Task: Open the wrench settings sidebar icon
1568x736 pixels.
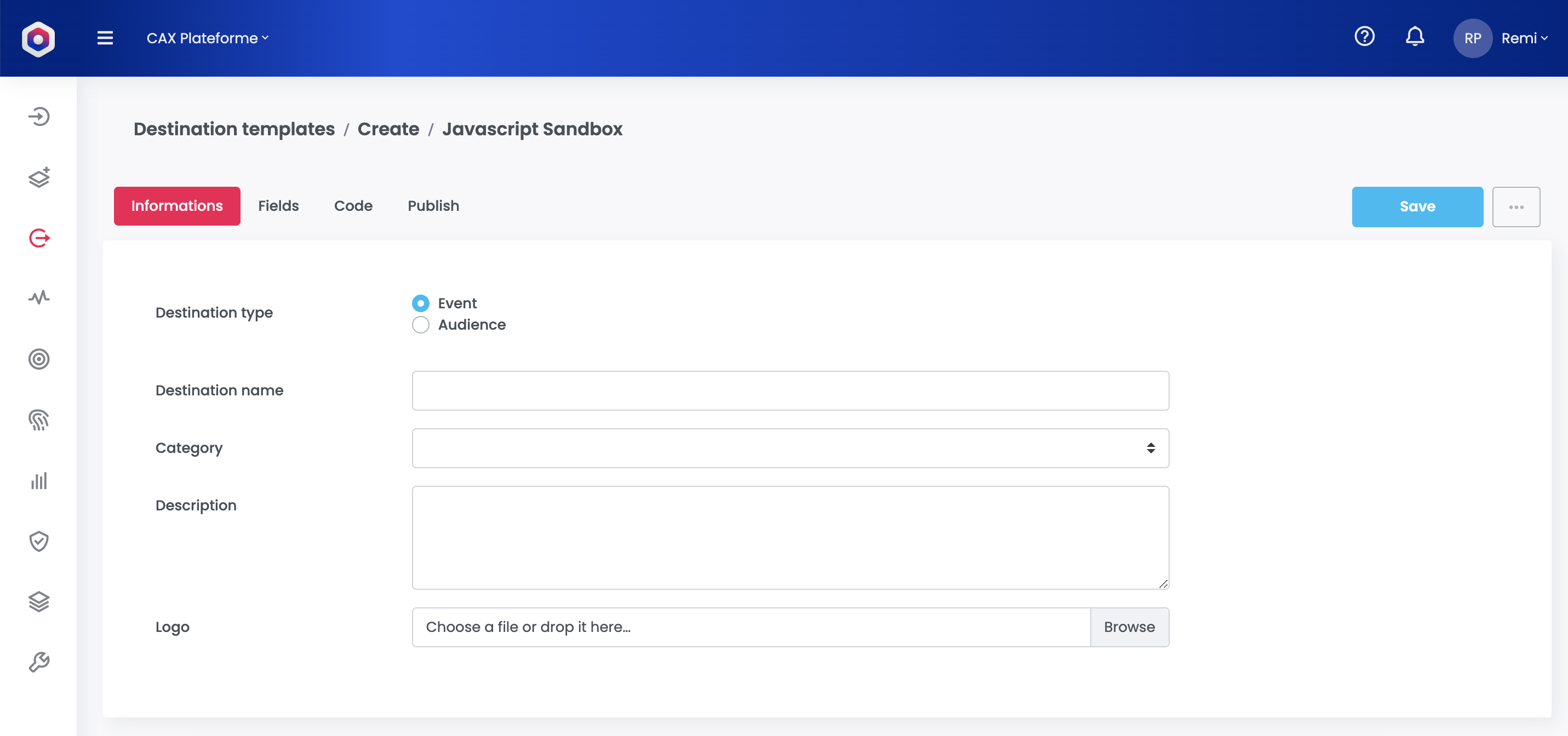Action: [39, 662]
